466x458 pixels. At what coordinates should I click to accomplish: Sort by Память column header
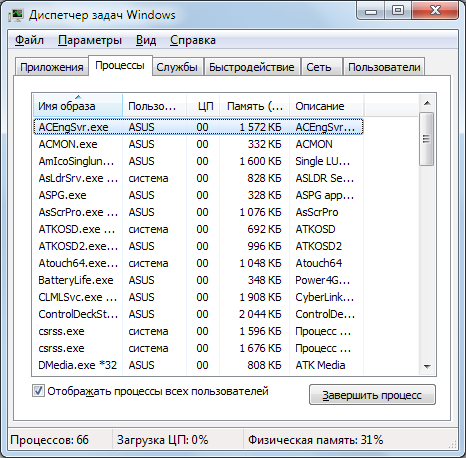click(255, 106)
